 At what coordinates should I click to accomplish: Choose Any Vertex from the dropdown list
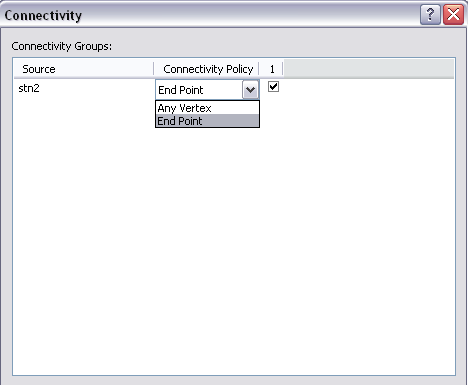tap(207, 108)
